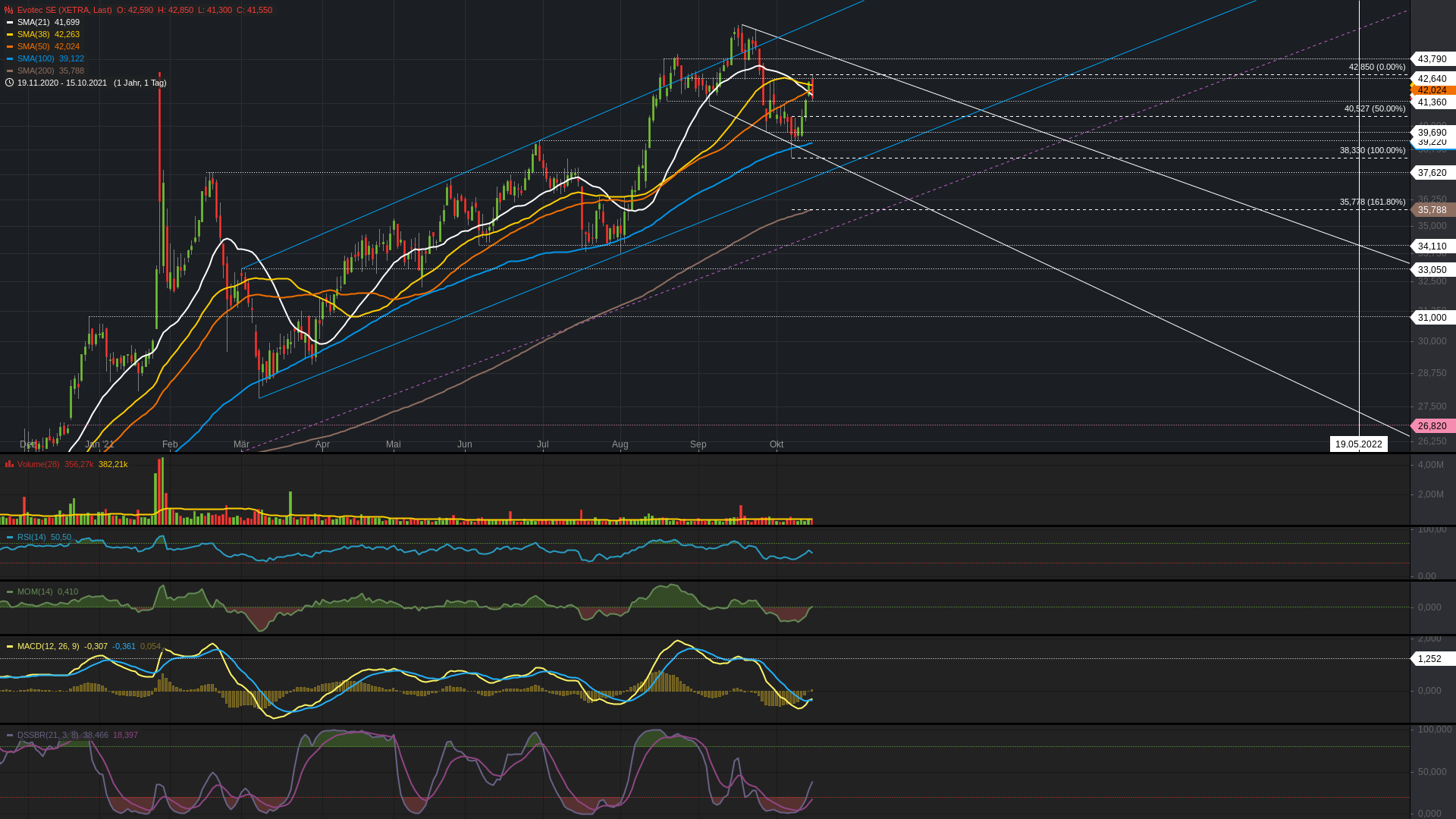Click the 19.05.2022 date marker on the time axis
This screenshot has height=819, width=1456.
(x=1358, y=444)
